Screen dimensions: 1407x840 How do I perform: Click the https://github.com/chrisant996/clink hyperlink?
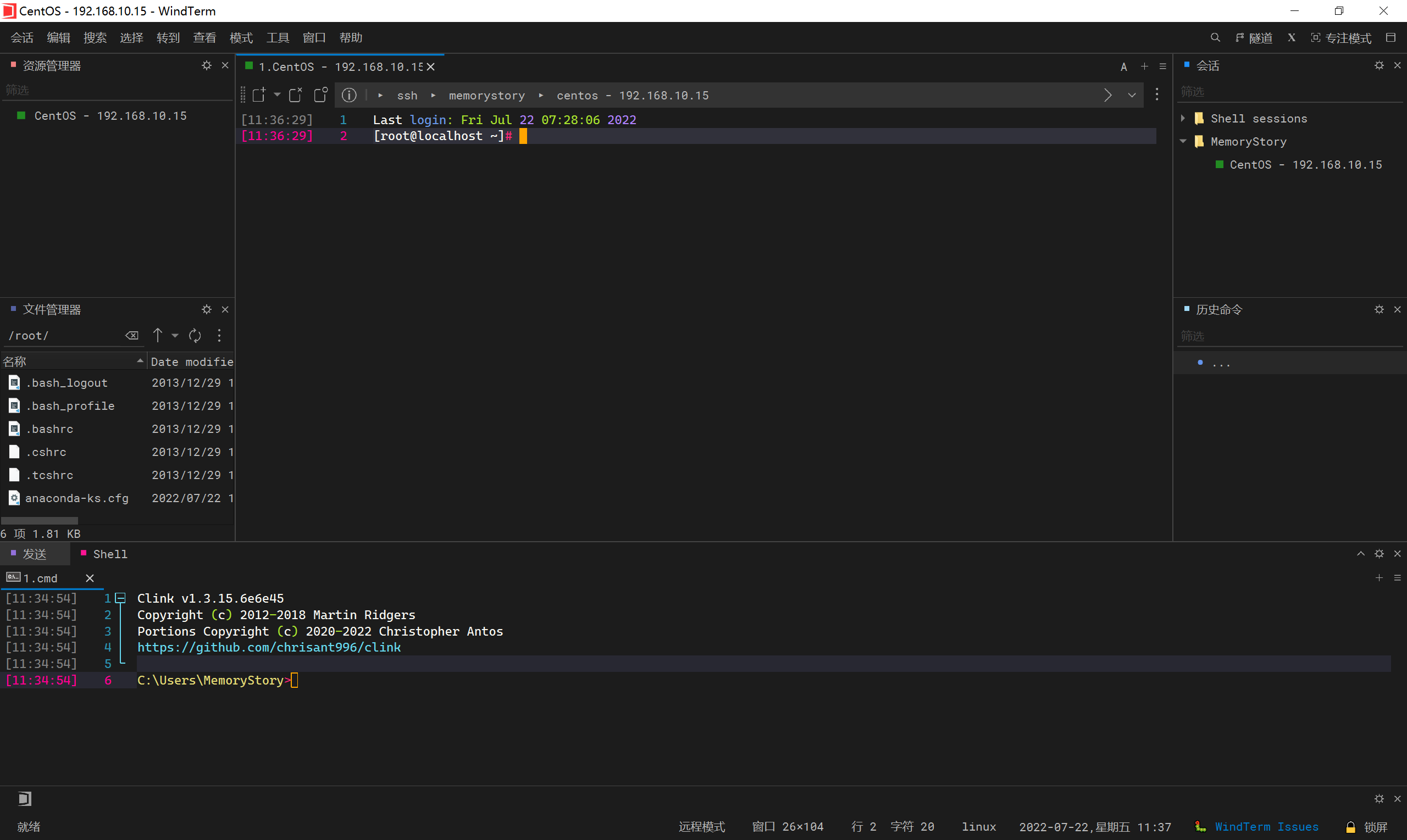pyautogui.click(x=268, y=647)
